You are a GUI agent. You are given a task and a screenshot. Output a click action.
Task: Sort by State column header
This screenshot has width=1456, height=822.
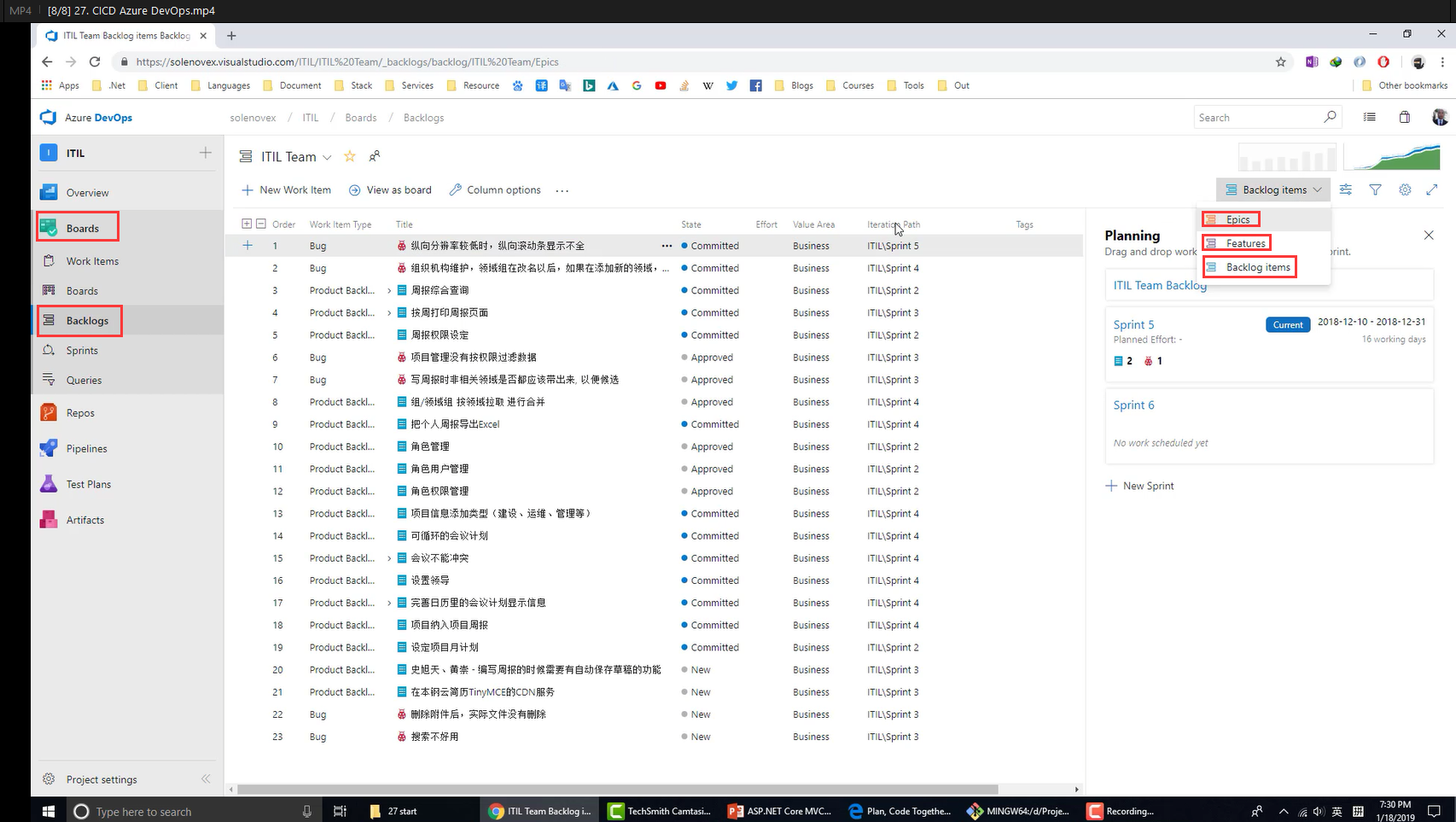pos(691,224)
